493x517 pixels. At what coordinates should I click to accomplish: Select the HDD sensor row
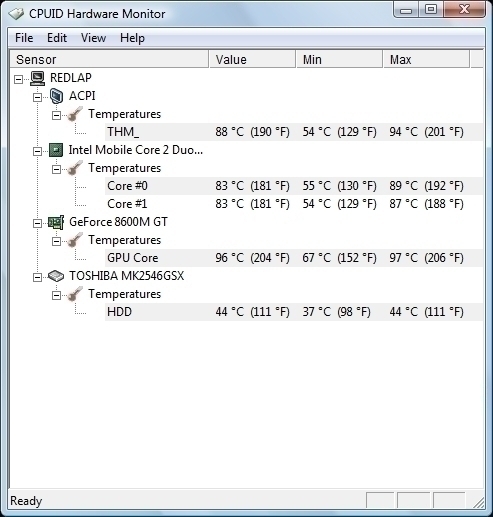(294, 312)
